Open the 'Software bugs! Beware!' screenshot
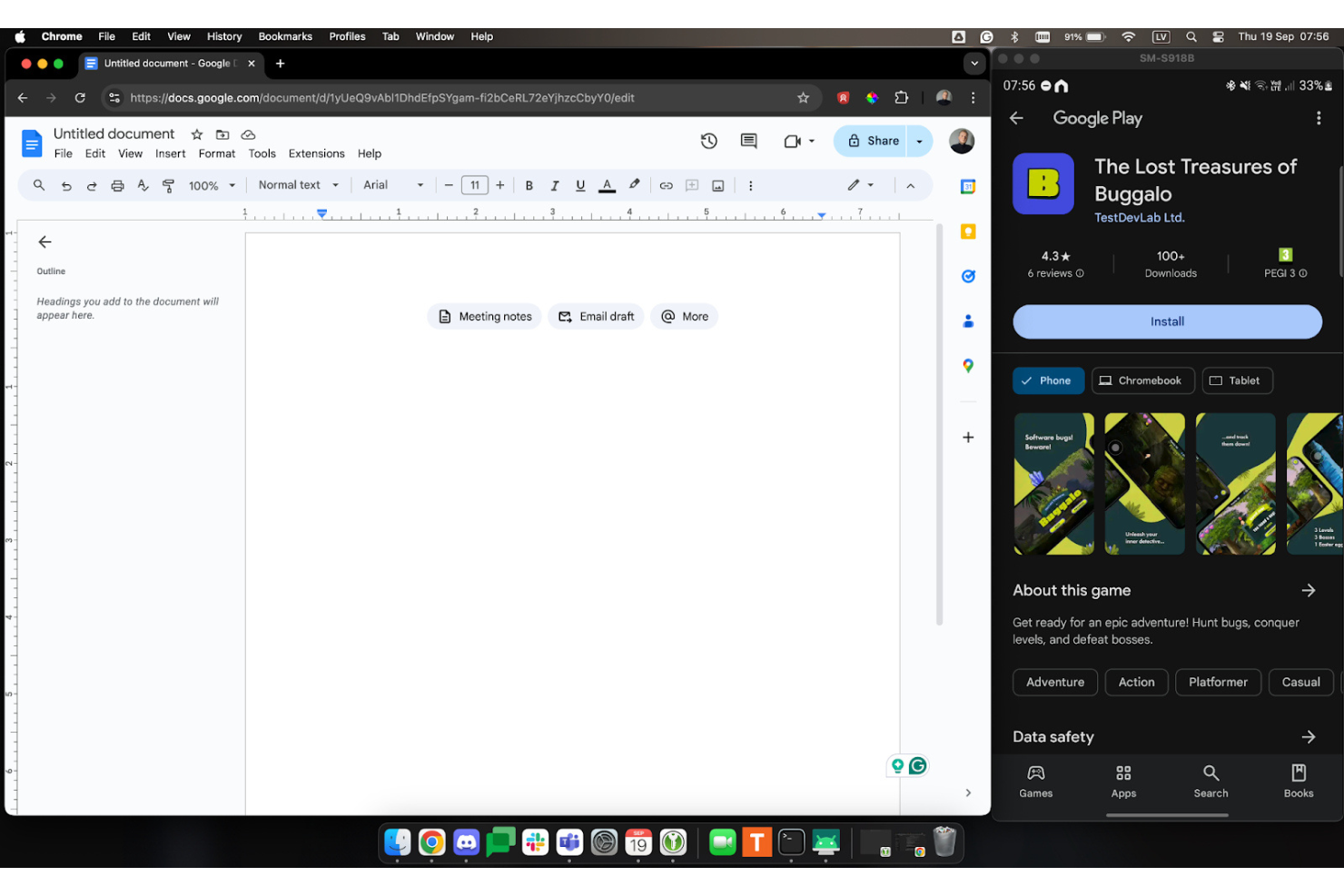This screenshot has width=1344, height=896. (x=1054, y=484)
